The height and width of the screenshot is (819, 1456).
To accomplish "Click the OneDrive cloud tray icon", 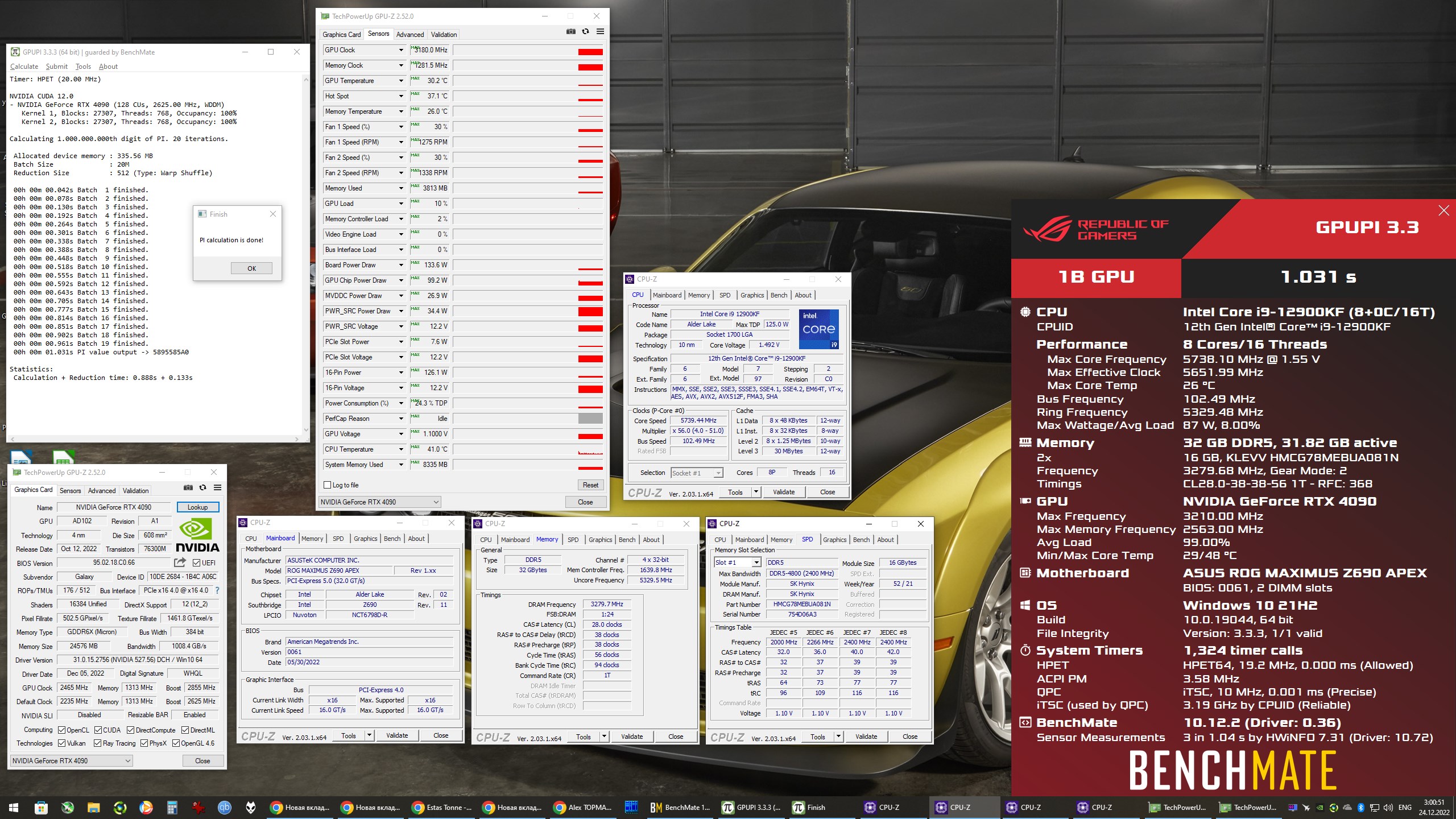I will coord(1347,808).
